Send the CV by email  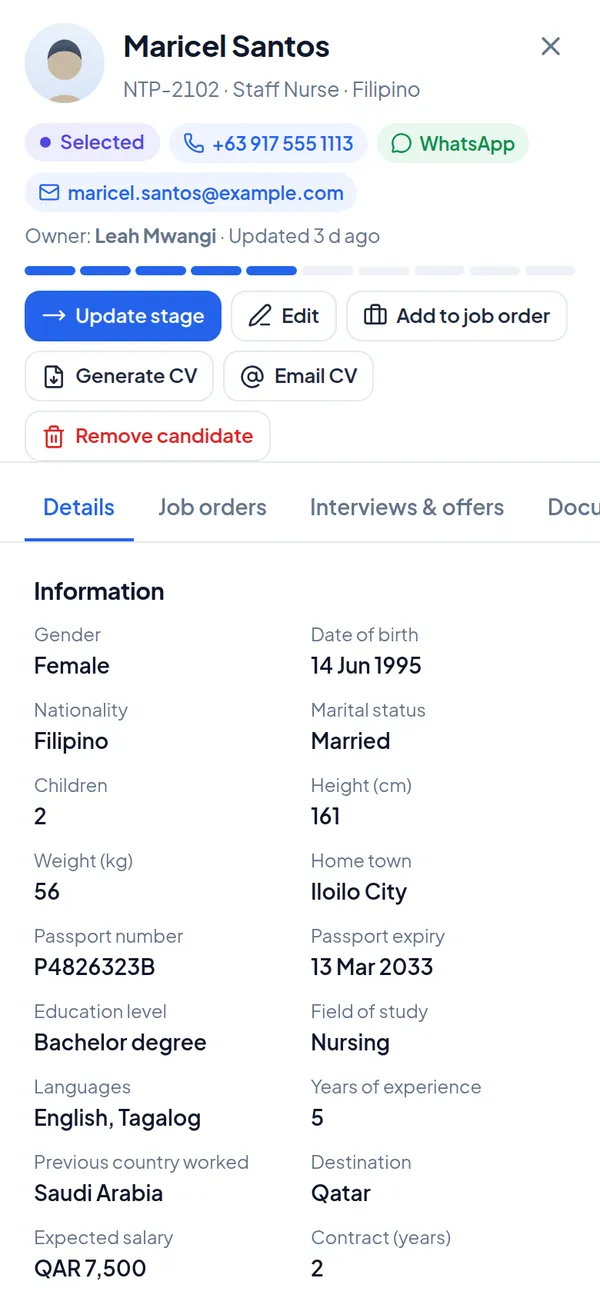[x=298, y=376]
